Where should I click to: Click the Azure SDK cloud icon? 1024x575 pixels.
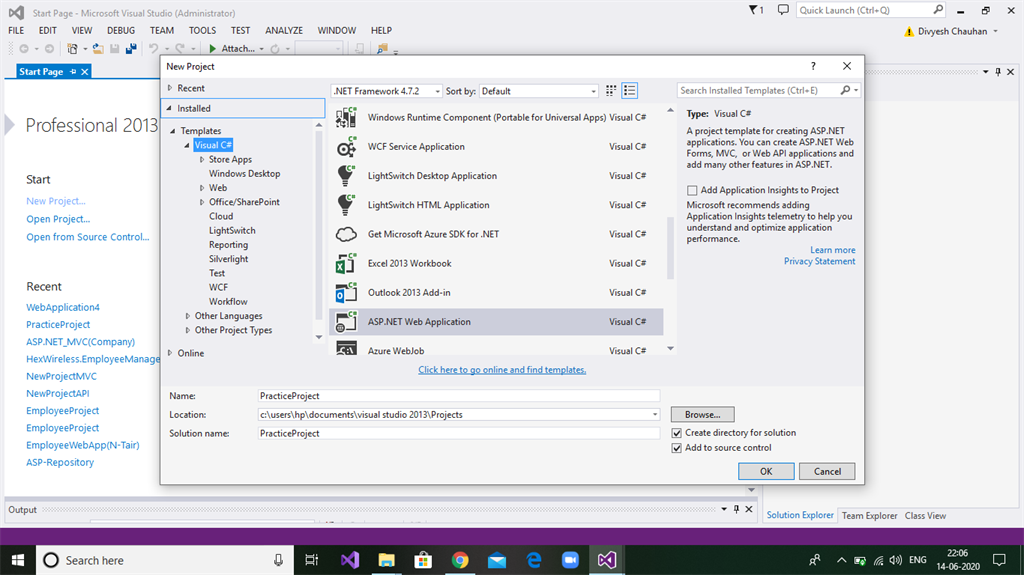pyautogui.click(x=346, y=234)
